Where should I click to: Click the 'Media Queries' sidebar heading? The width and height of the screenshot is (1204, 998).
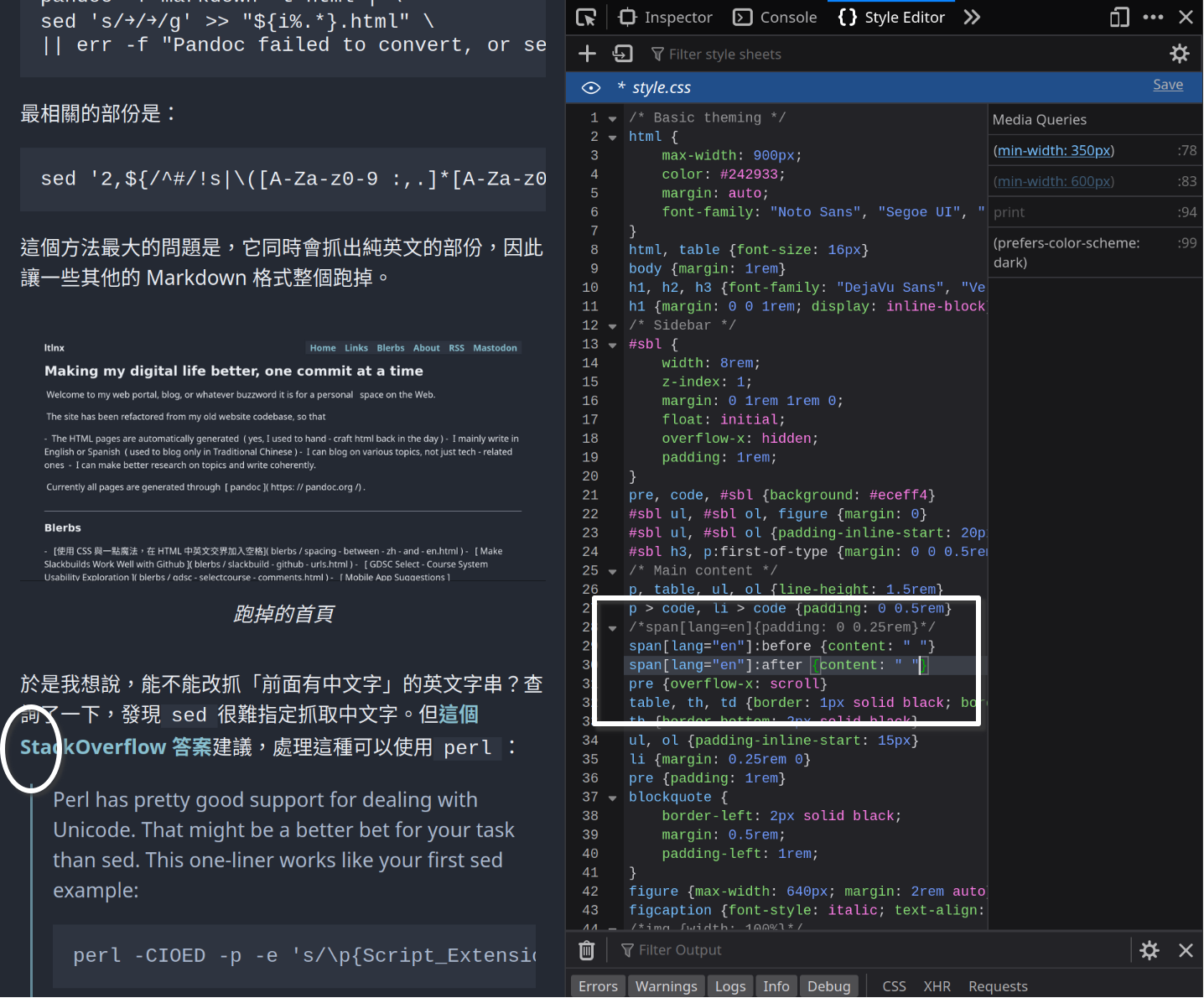pos(1040,120)
